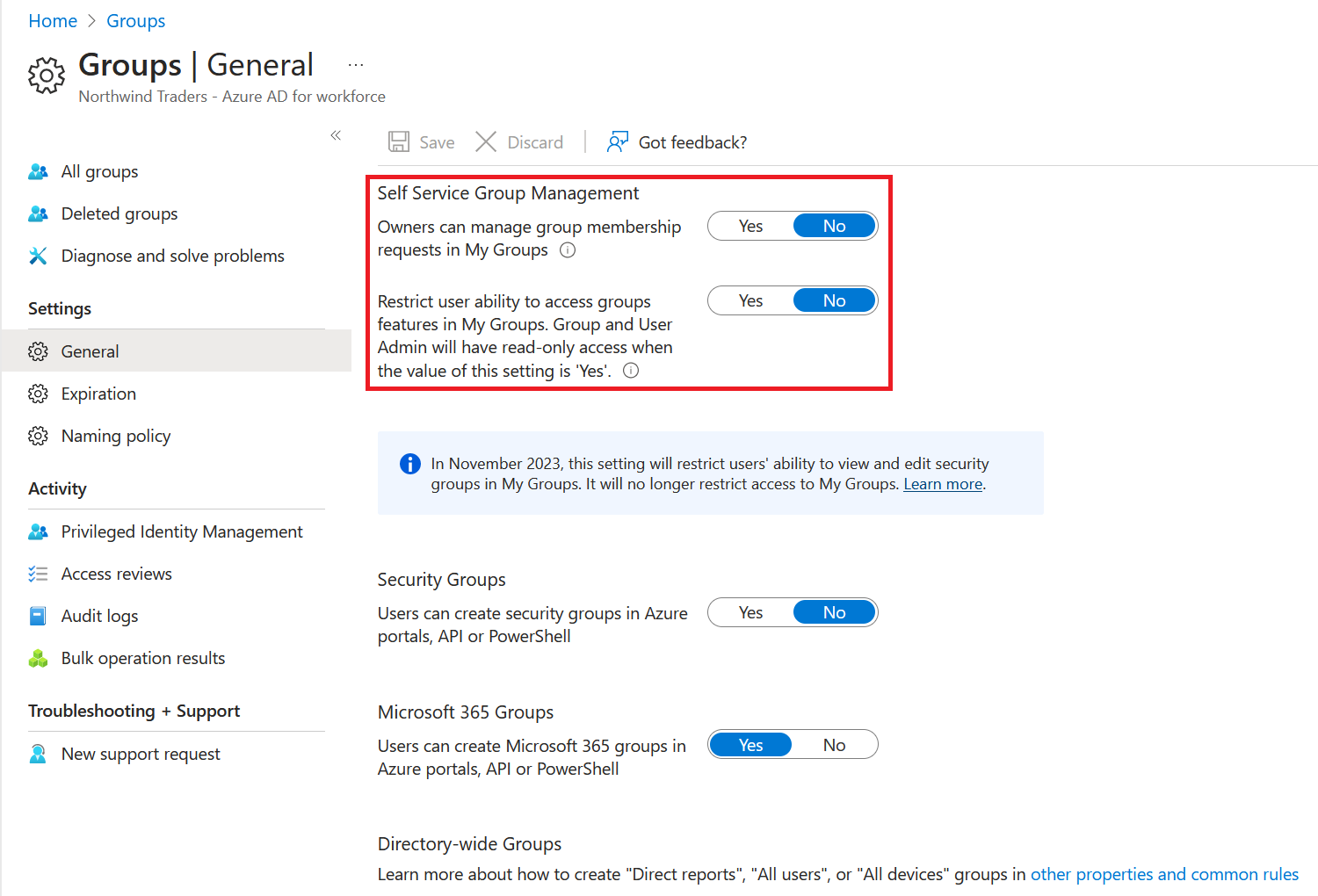Go to Privileged Identity Management
This screenshot has width=1318, height=896.
(182, 532)
